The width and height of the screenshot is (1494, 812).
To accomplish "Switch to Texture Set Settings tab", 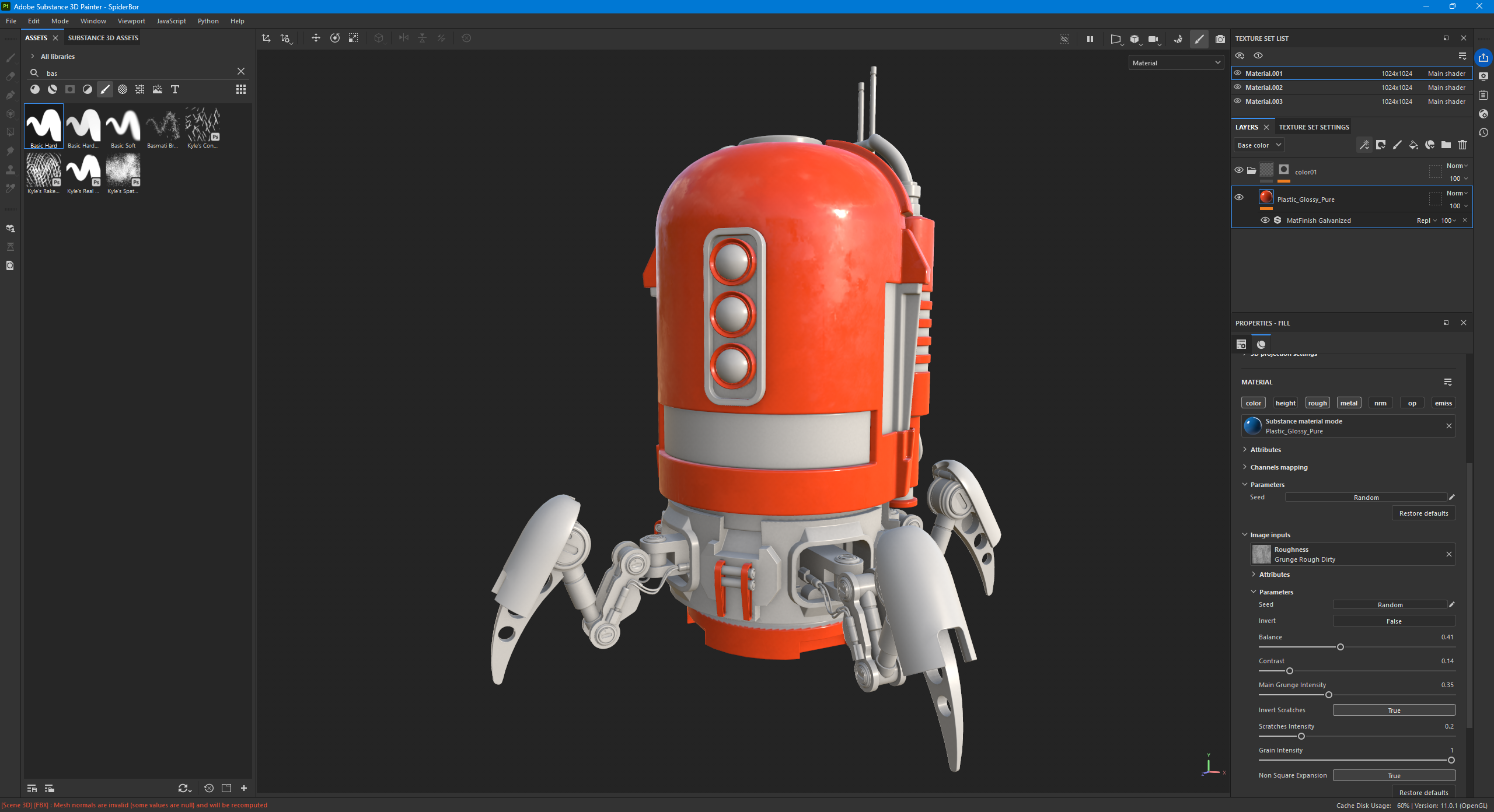I will [1314, 127].
